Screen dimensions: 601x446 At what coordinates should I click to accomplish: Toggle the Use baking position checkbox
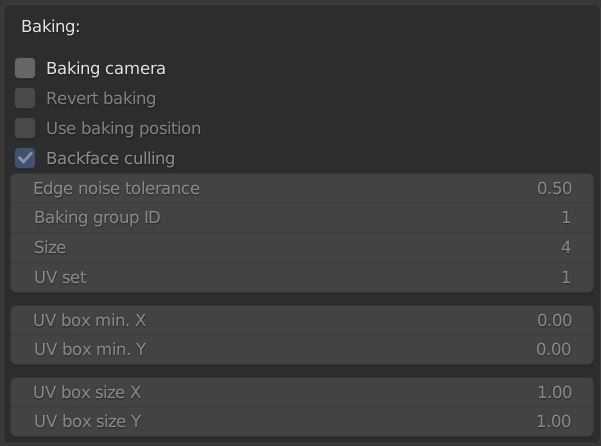point(25,128)
